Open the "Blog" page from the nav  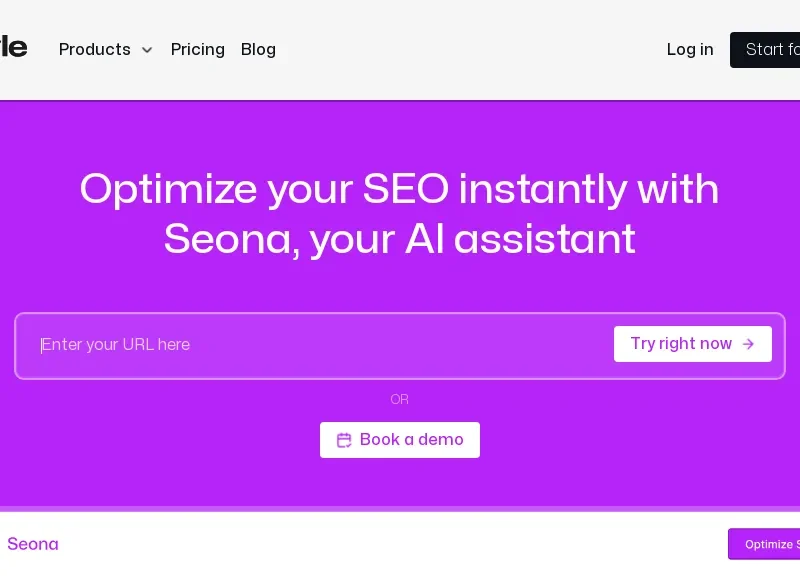pos(258,49)
